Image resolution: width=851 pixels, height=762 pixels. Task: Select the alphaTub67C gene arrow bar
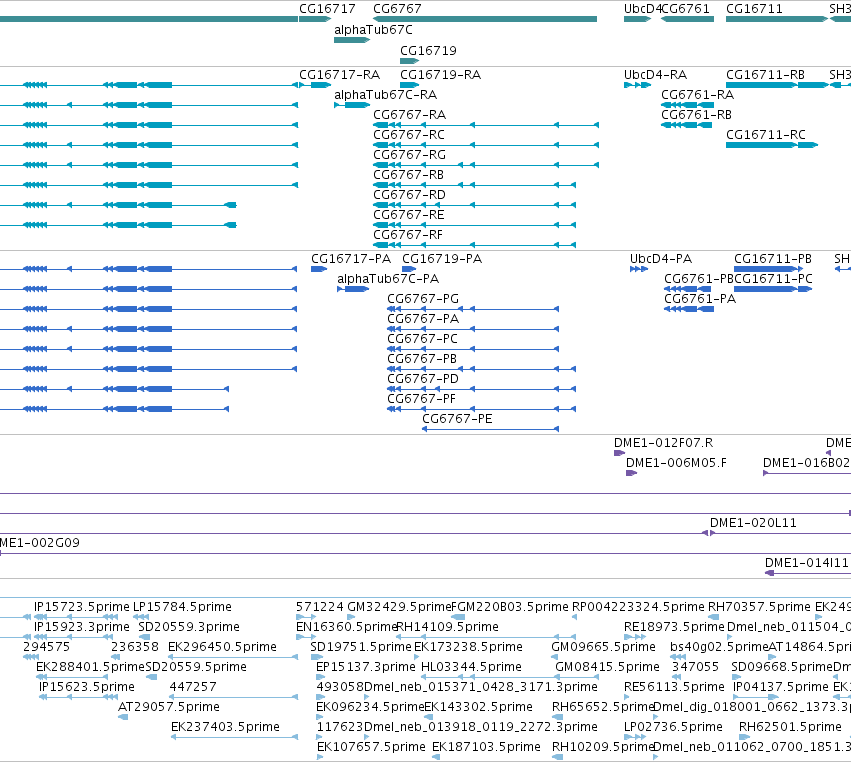pos(352,40)
